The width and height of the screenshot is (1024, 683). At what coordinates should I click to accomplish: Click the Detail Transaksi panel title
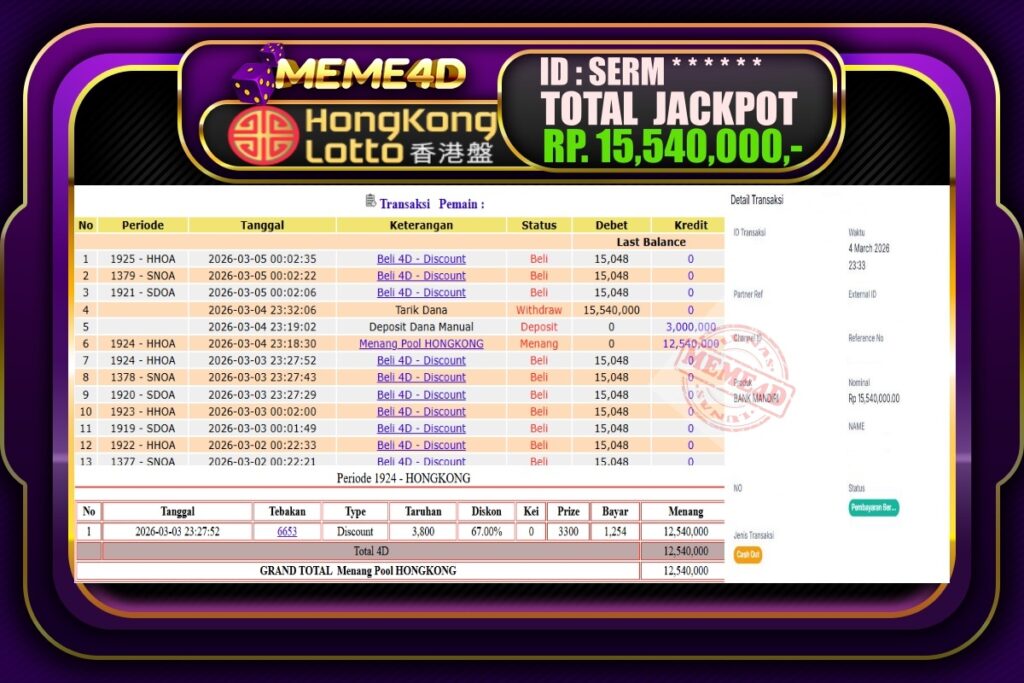tap(757, 200)
